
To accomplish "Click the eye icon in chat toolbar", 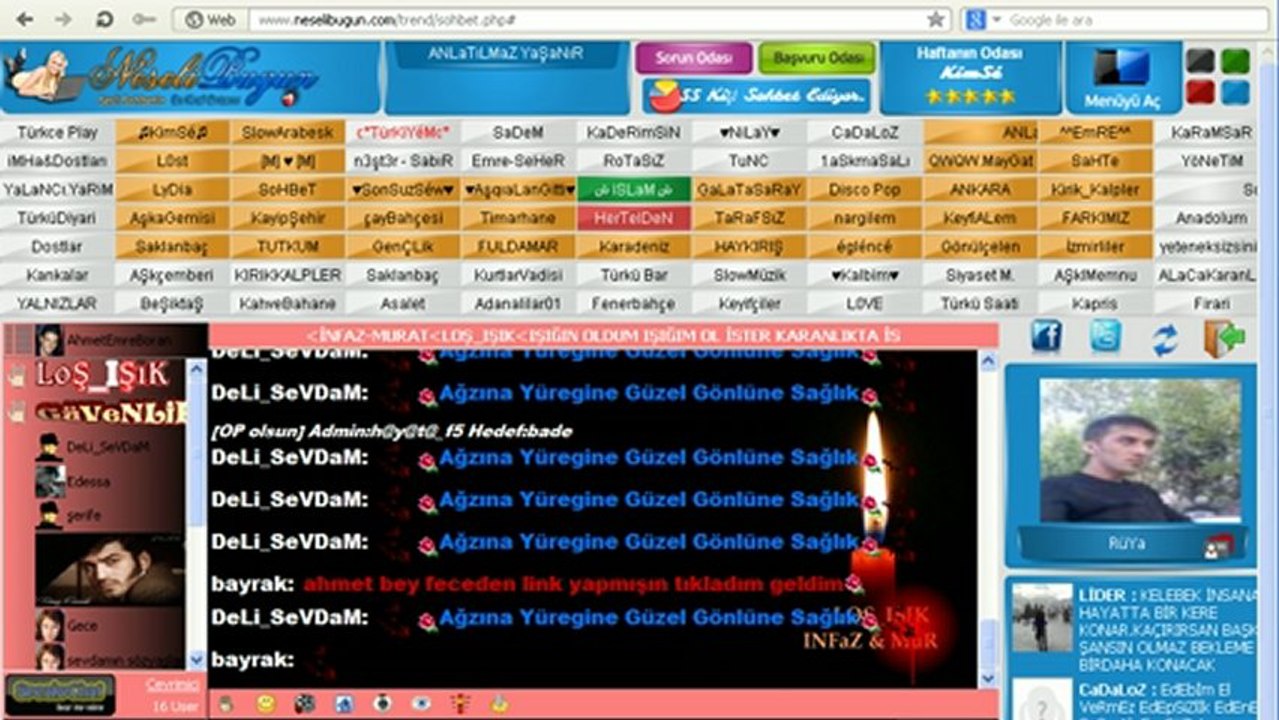I will pos(421,704).
